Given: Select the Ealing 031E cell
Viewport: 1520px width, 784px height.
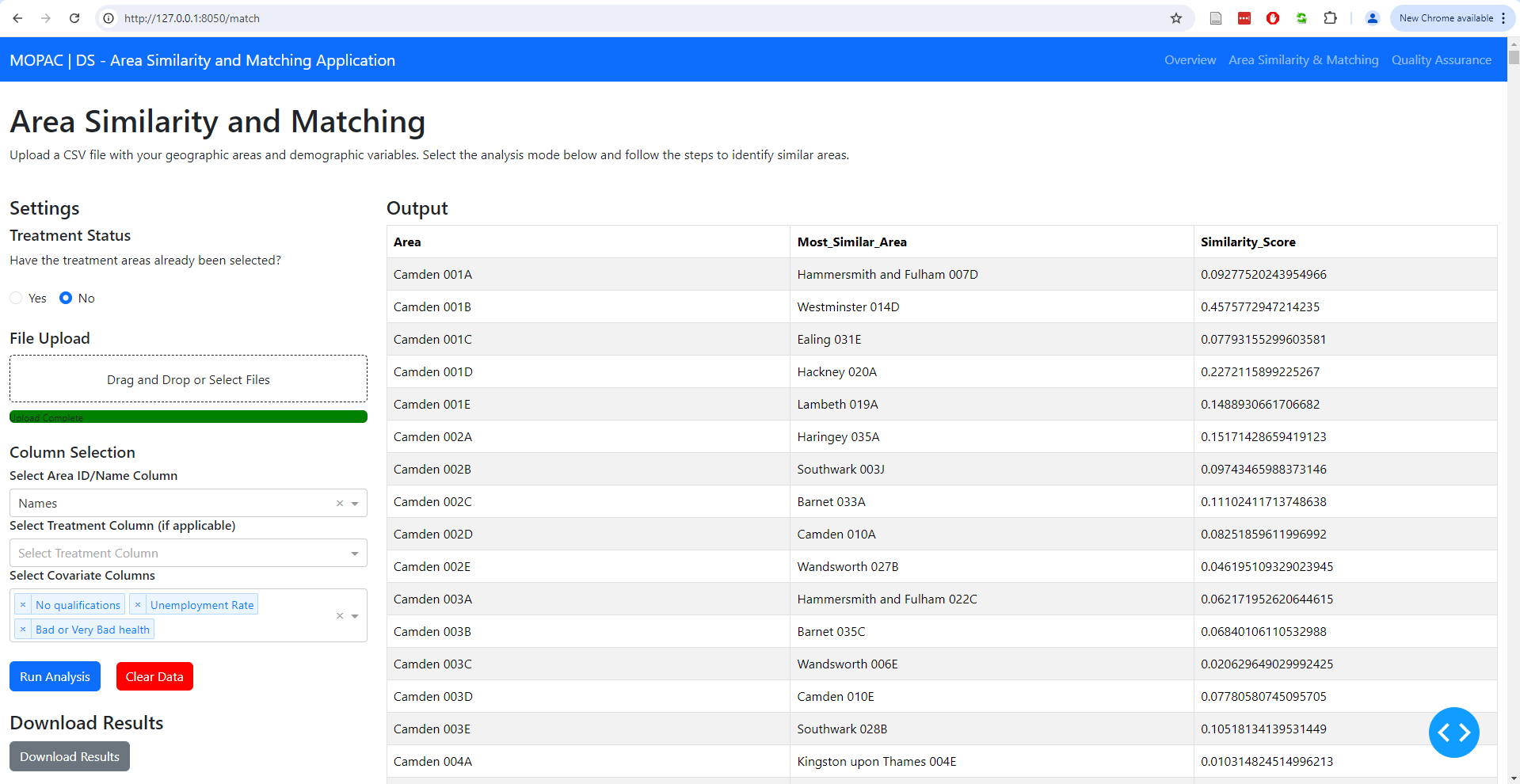Looking at the screenshot, I should 992,340.
